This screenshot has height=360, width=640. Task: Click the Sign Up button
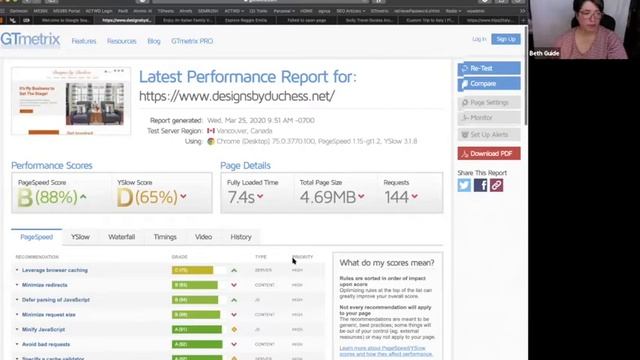click(x=506, y=39)
